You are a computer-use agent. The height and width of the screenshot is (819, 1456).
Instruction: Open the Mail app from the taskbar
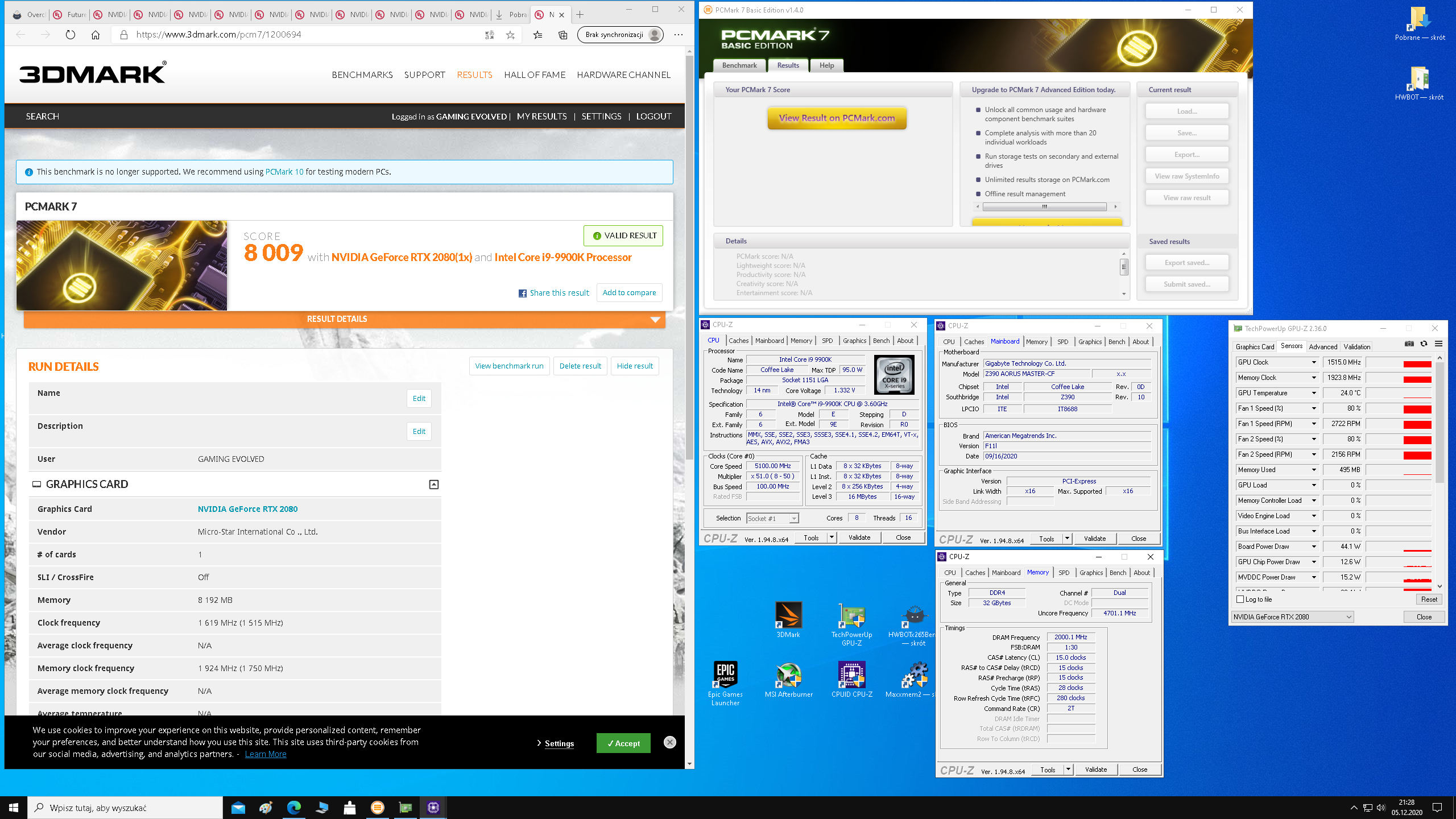pos(238,808)
